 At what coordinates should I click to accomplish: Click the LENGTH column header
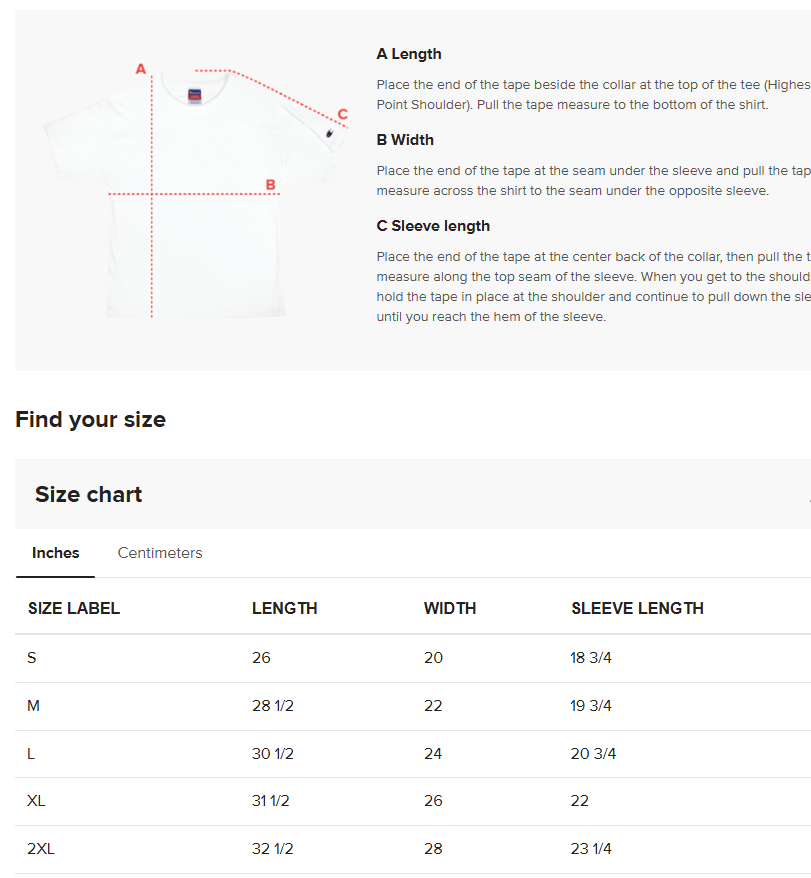tap(284, 608)
